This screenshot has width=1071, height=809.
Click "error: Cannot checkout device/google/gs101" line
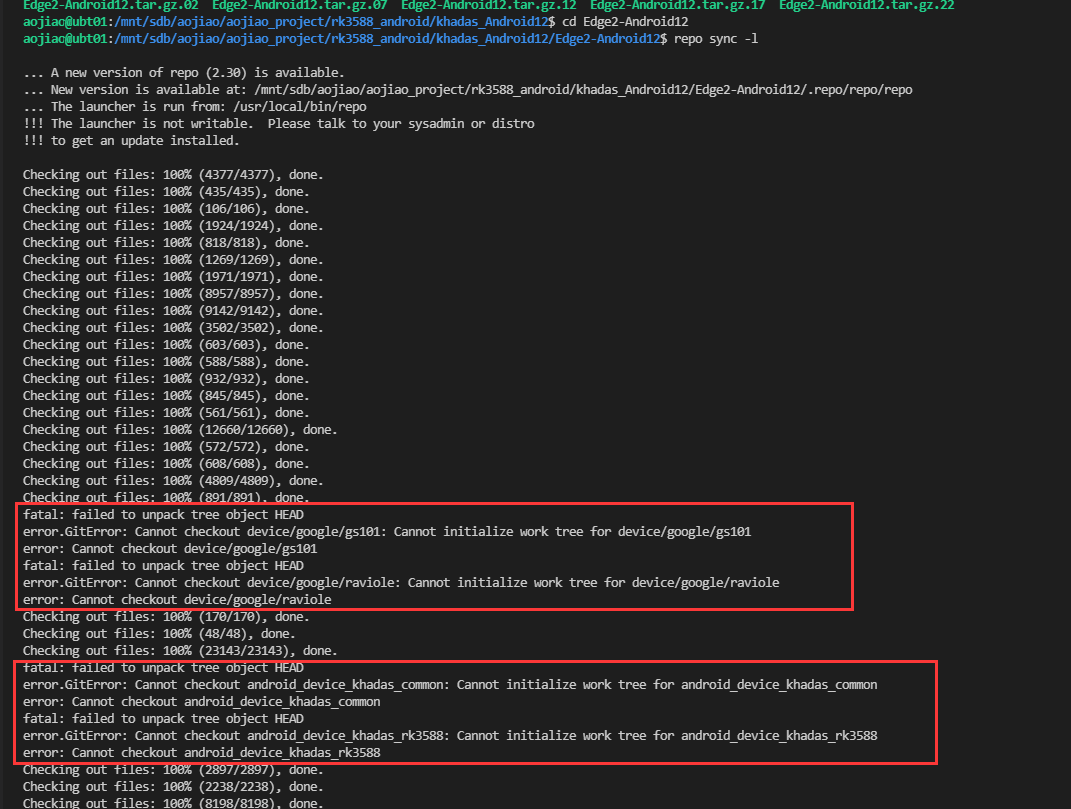[x=170, y=549]
